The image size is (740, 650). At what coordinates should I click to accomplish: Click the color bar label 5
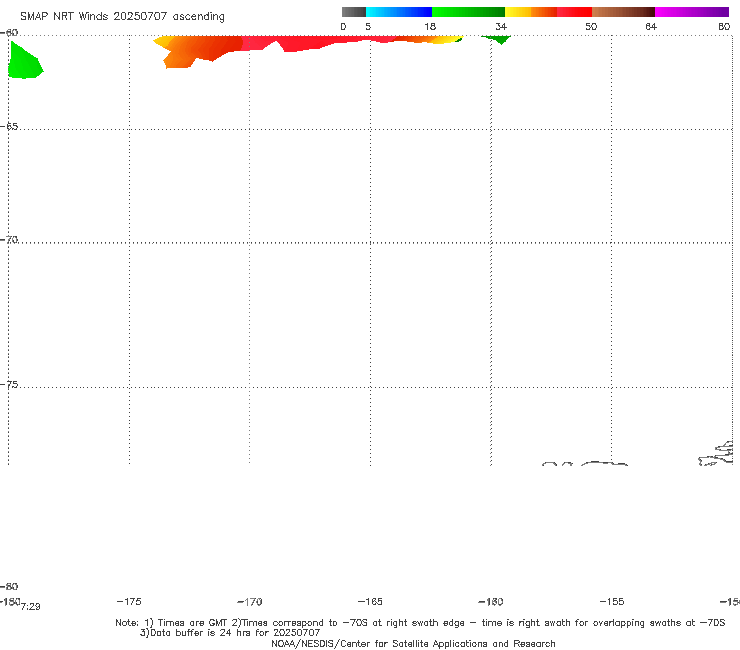coord(368,26)
